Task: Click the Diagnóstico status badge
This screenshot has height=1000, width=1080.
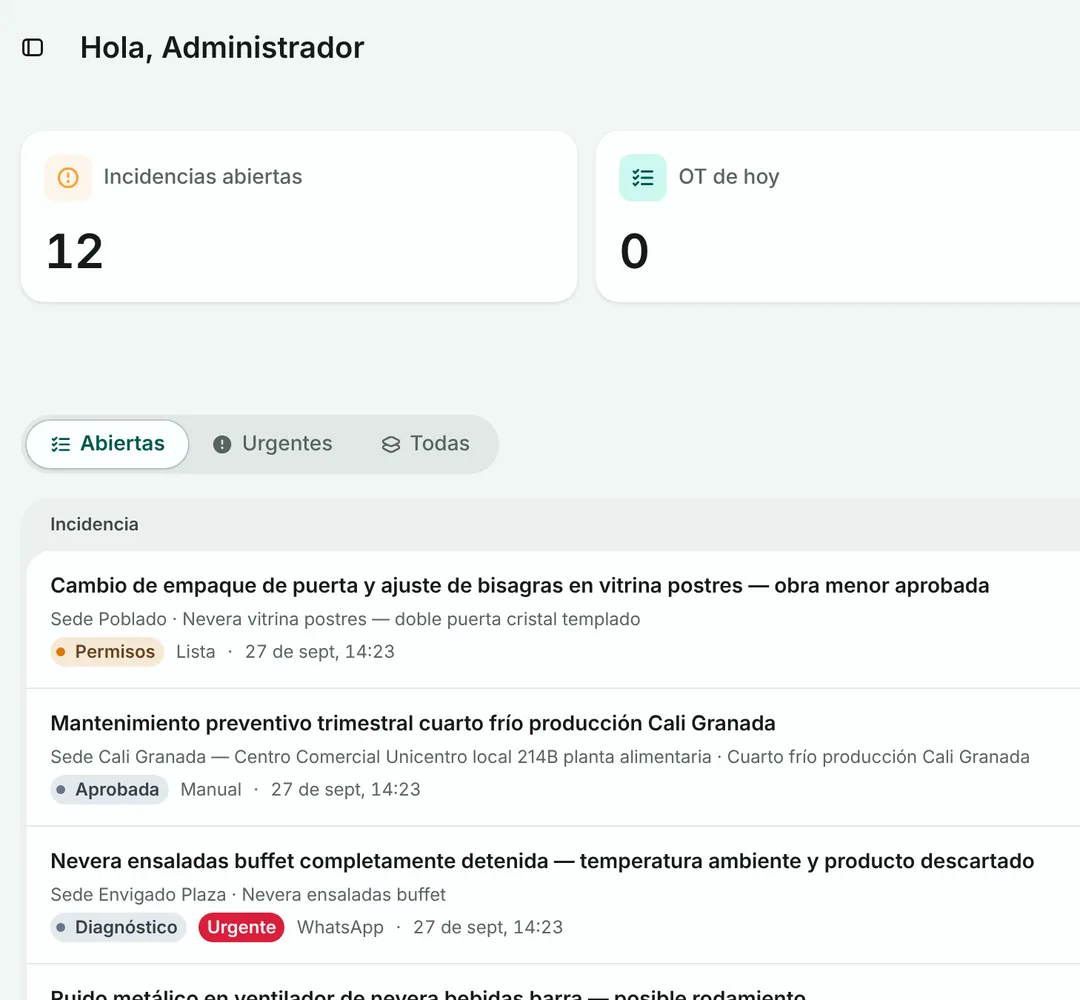Action: pos(118,927)
